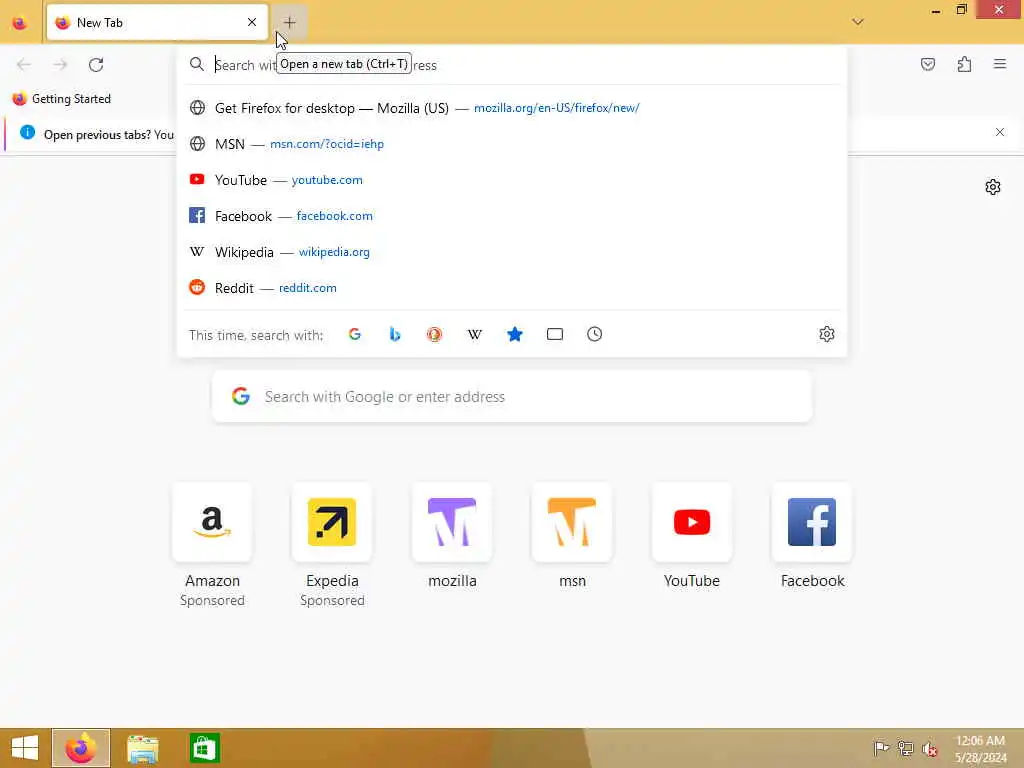The height and width of the screenshot is (768, 1024).
Task: Click the search magnifier icon in address bar
Action: 197,64
